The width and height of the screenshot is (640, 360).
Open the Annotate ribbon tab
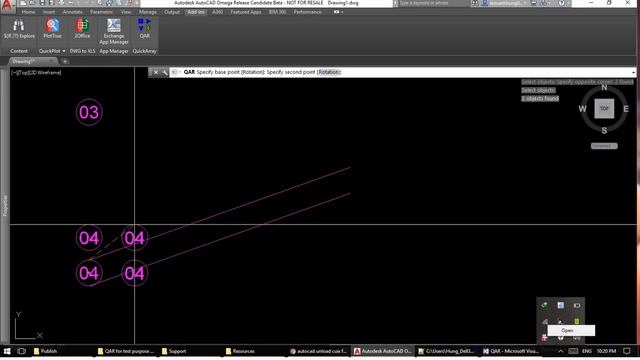pos(72,12)
